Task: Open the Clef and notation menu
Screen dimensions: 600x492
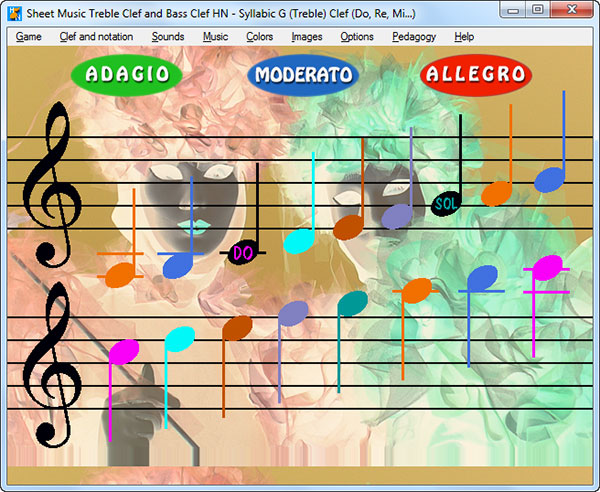Action: (96, 37)
